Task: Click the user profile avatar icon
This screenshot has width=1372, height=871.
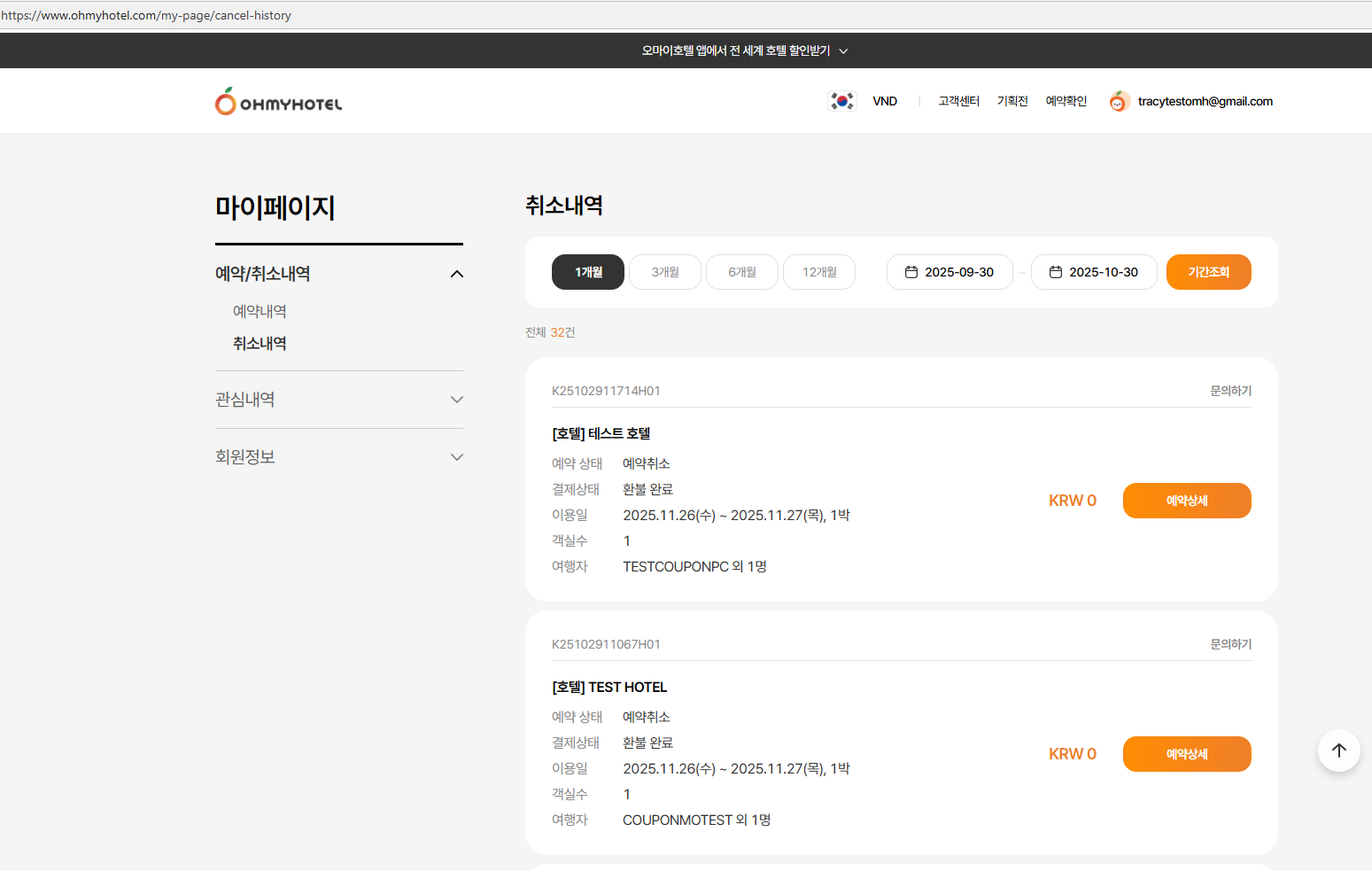Action: pyautogui.click(x=1119, y=102)
